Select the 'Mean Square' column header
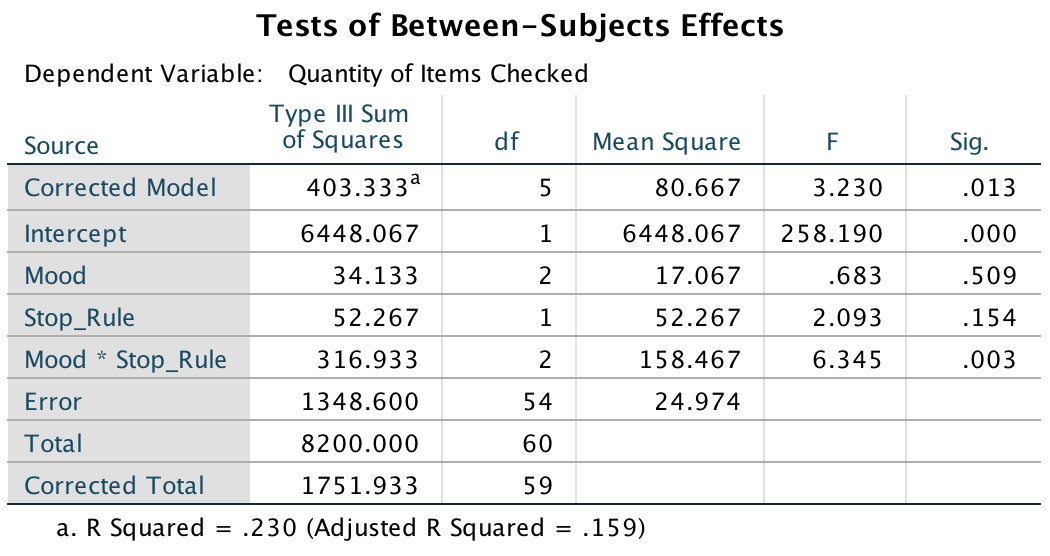The image size is (1050, 556). pos(666,142)
